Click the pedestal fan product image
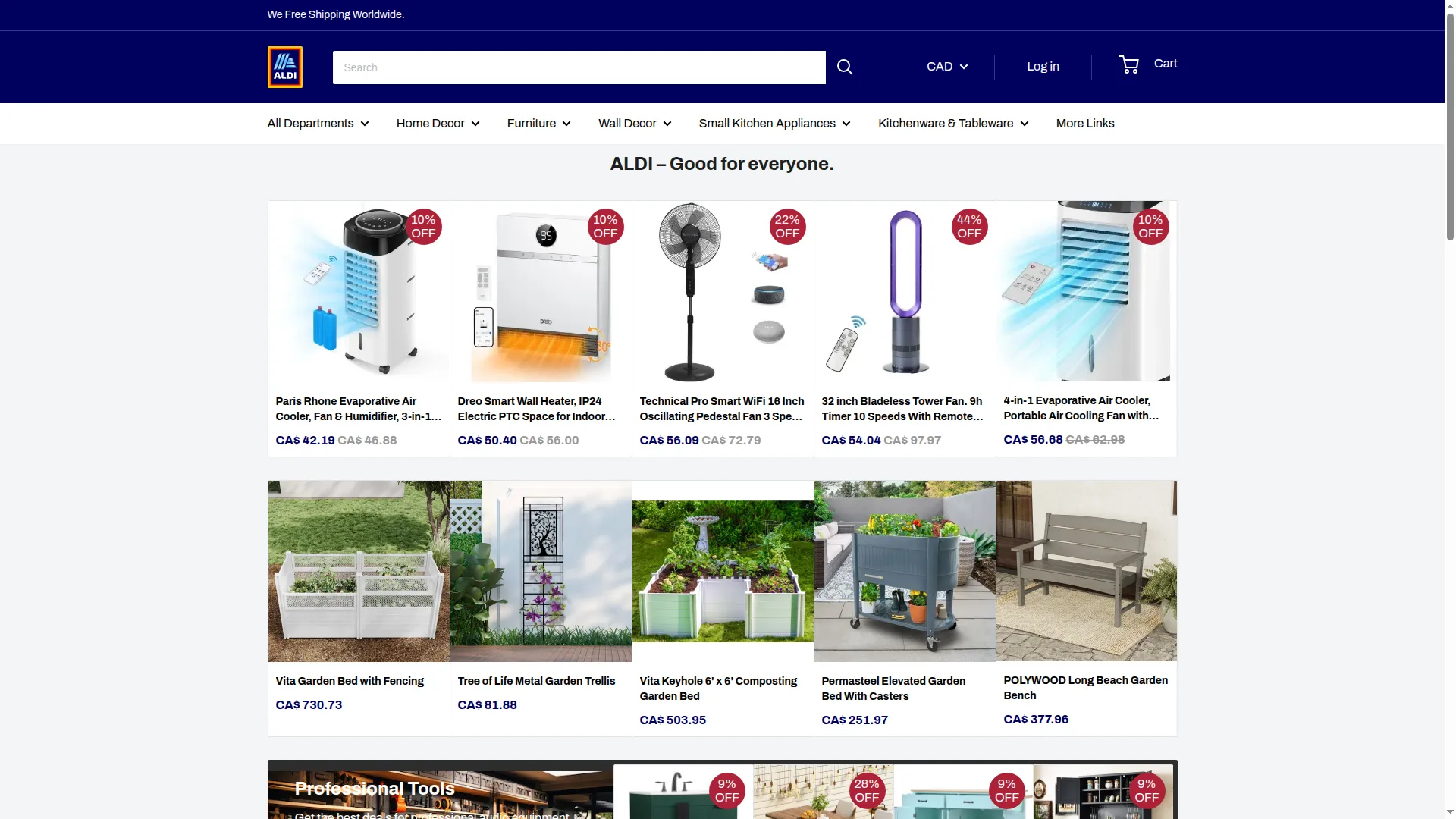 [723, 292]
